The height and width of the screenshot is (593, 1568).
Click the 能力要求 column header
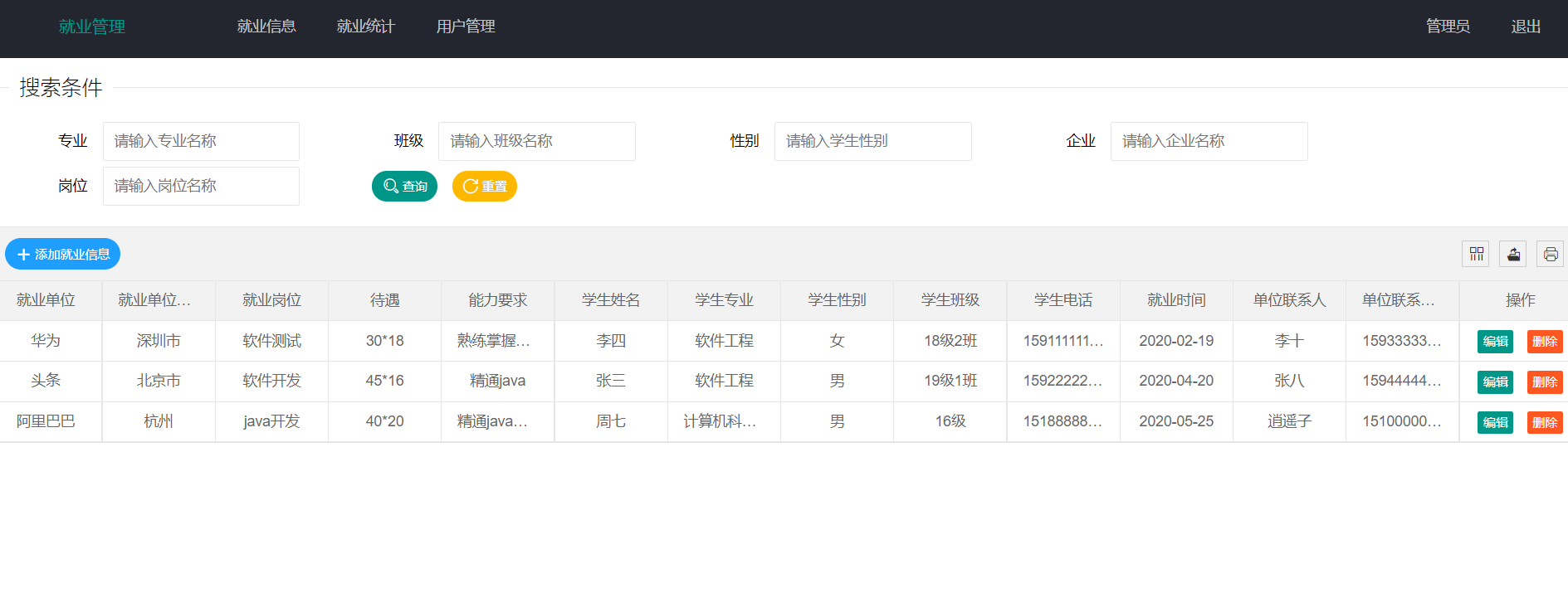coord(497,300)
